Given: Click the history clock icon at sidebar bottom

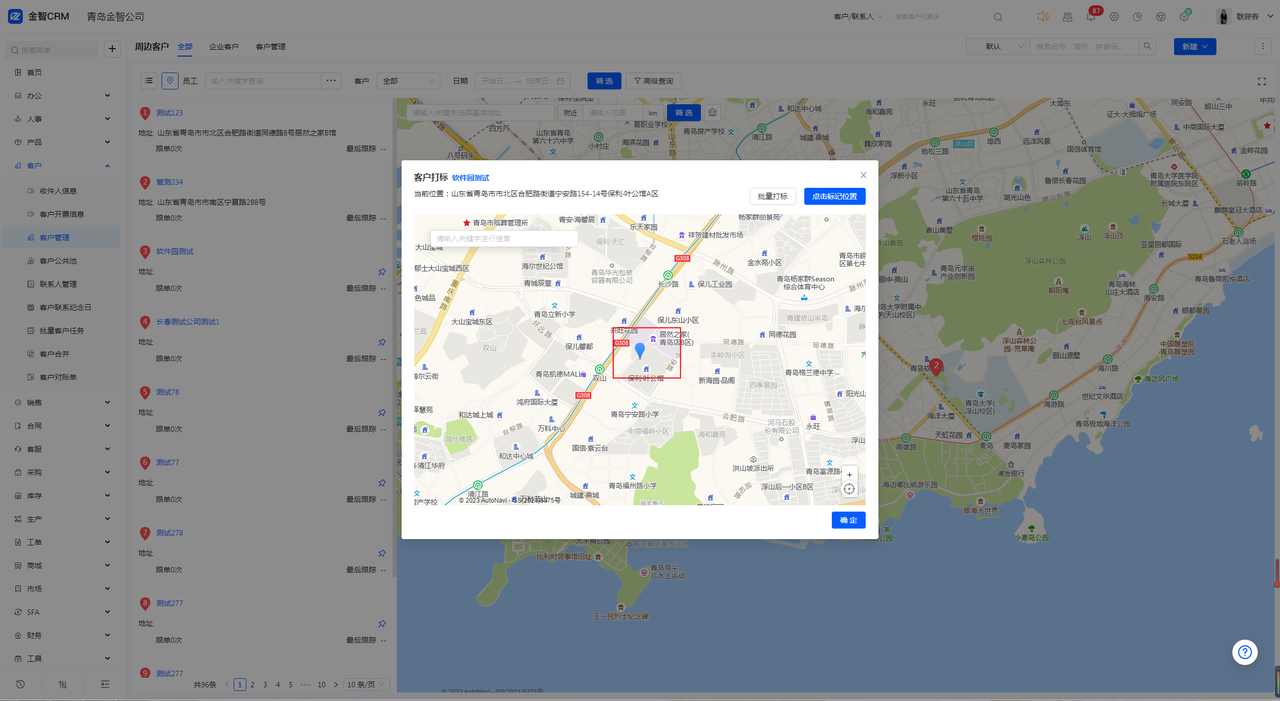Looking at the screenshot, I should tap(20, 684).
